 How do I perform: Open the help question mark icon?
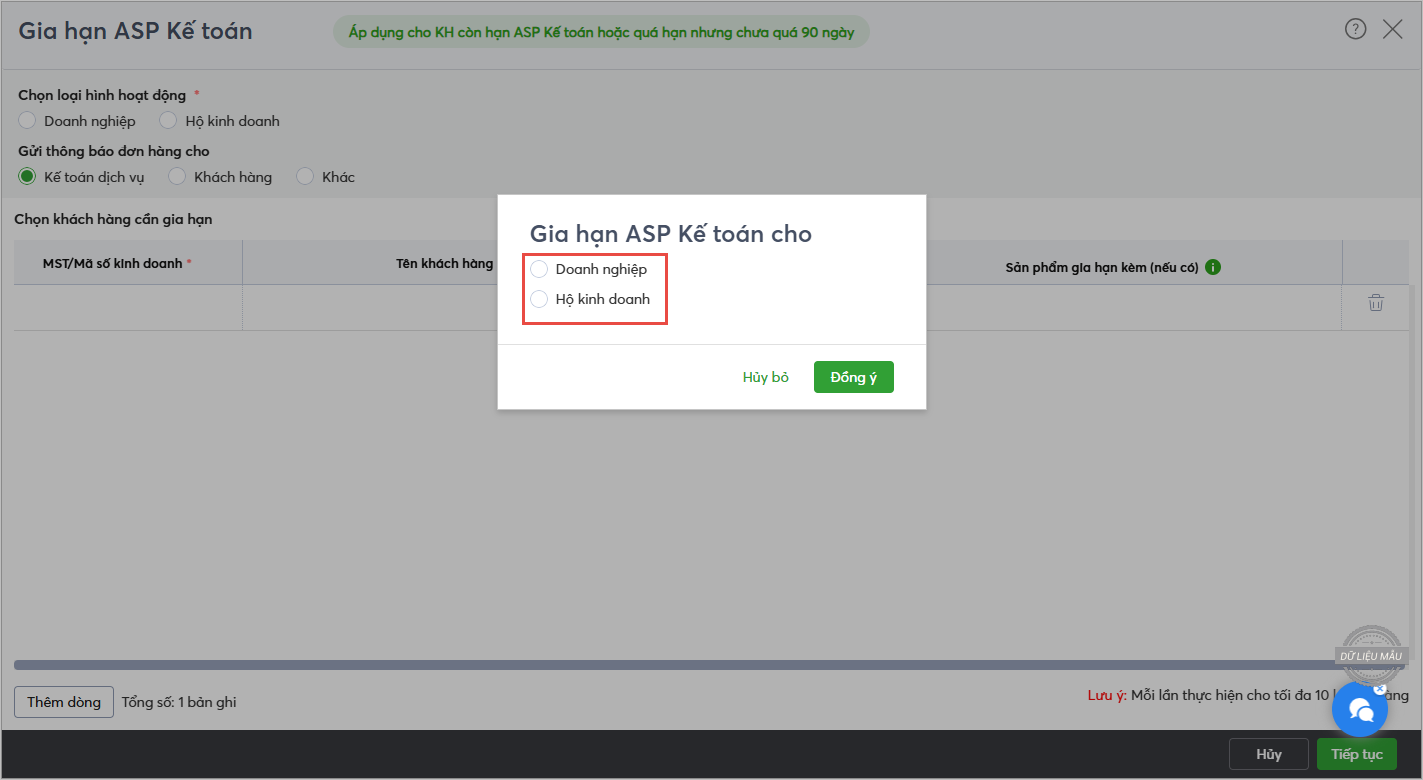click(1355, 29)
